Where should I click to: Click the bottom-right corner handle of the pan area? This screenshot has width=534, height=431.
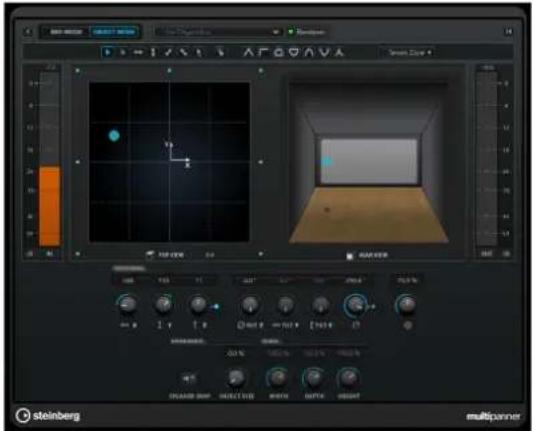coord(261,254)
